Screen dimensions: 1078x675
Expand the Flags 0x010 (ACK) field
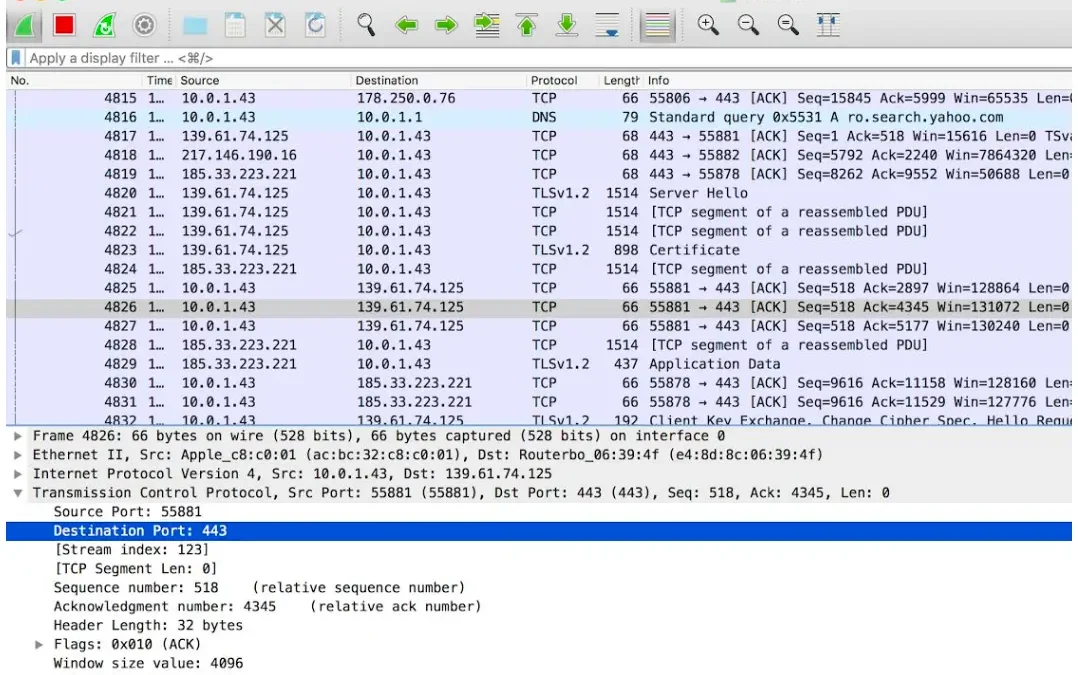click(x=40, y=645)
